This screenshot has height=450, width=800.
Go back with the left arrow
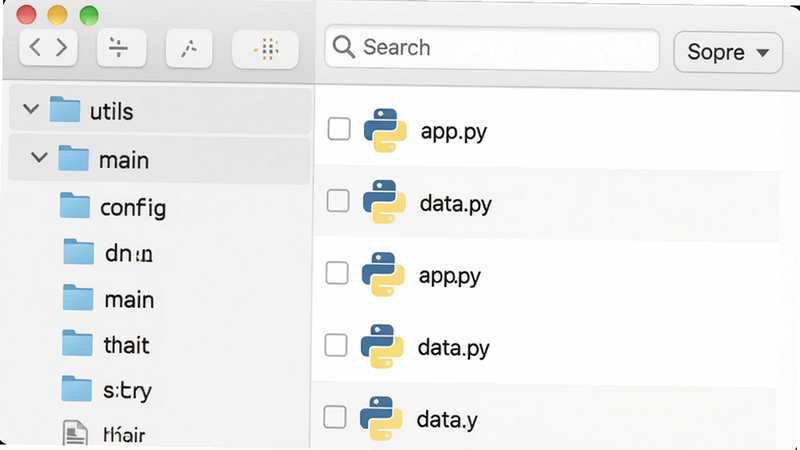(x=35, y=47)
